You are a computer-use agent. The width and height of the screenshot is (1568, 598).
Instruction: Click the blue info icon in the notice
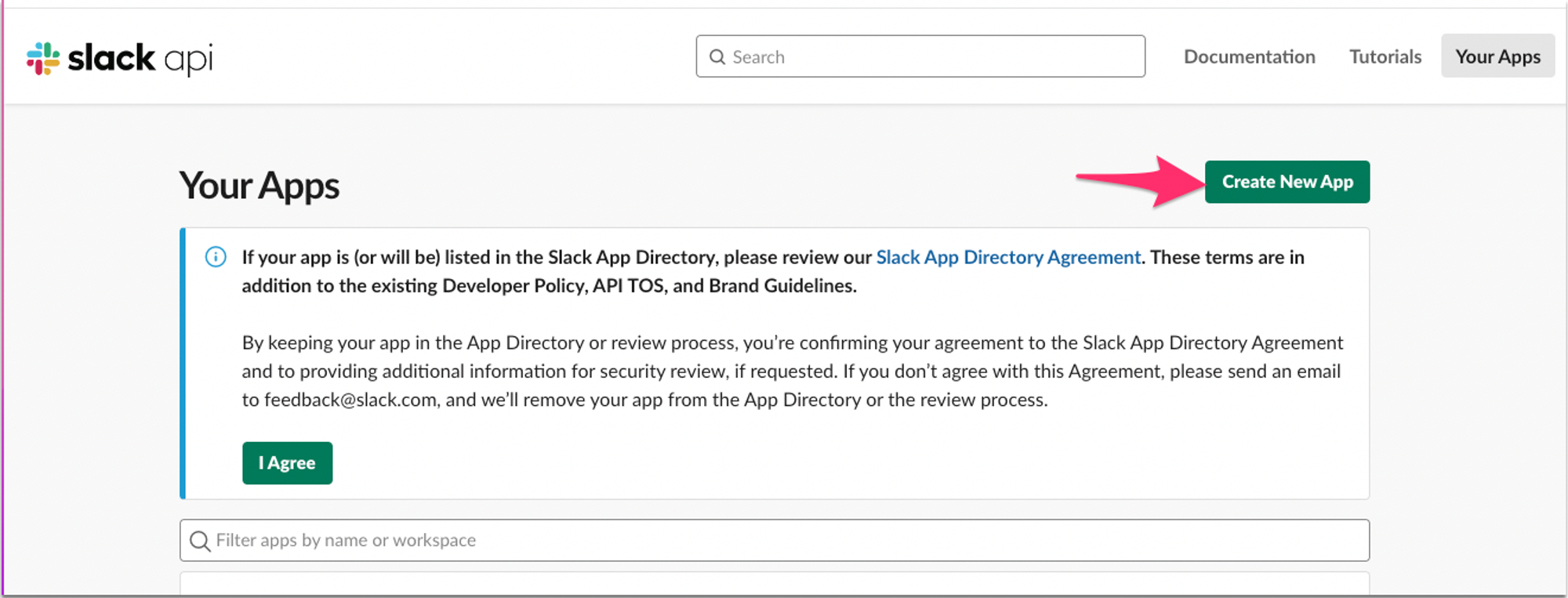[x=216, y=257]
